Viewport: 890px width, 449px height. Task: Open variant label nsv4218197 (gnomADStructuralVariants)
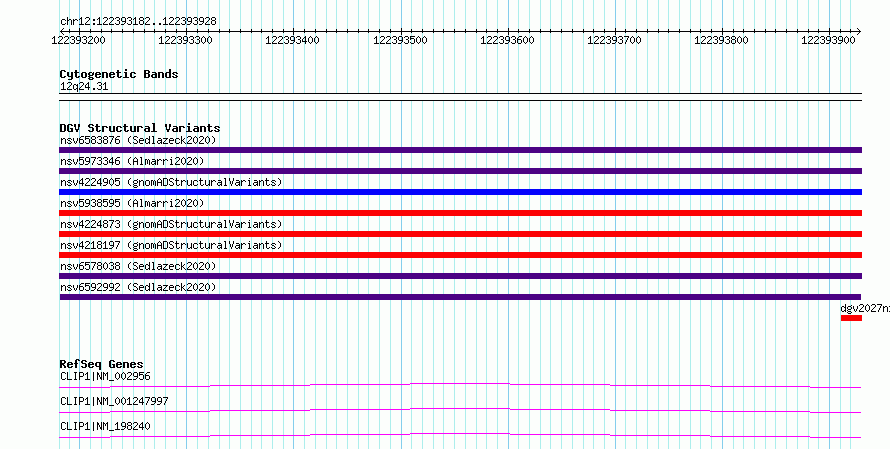coord(171,245)
